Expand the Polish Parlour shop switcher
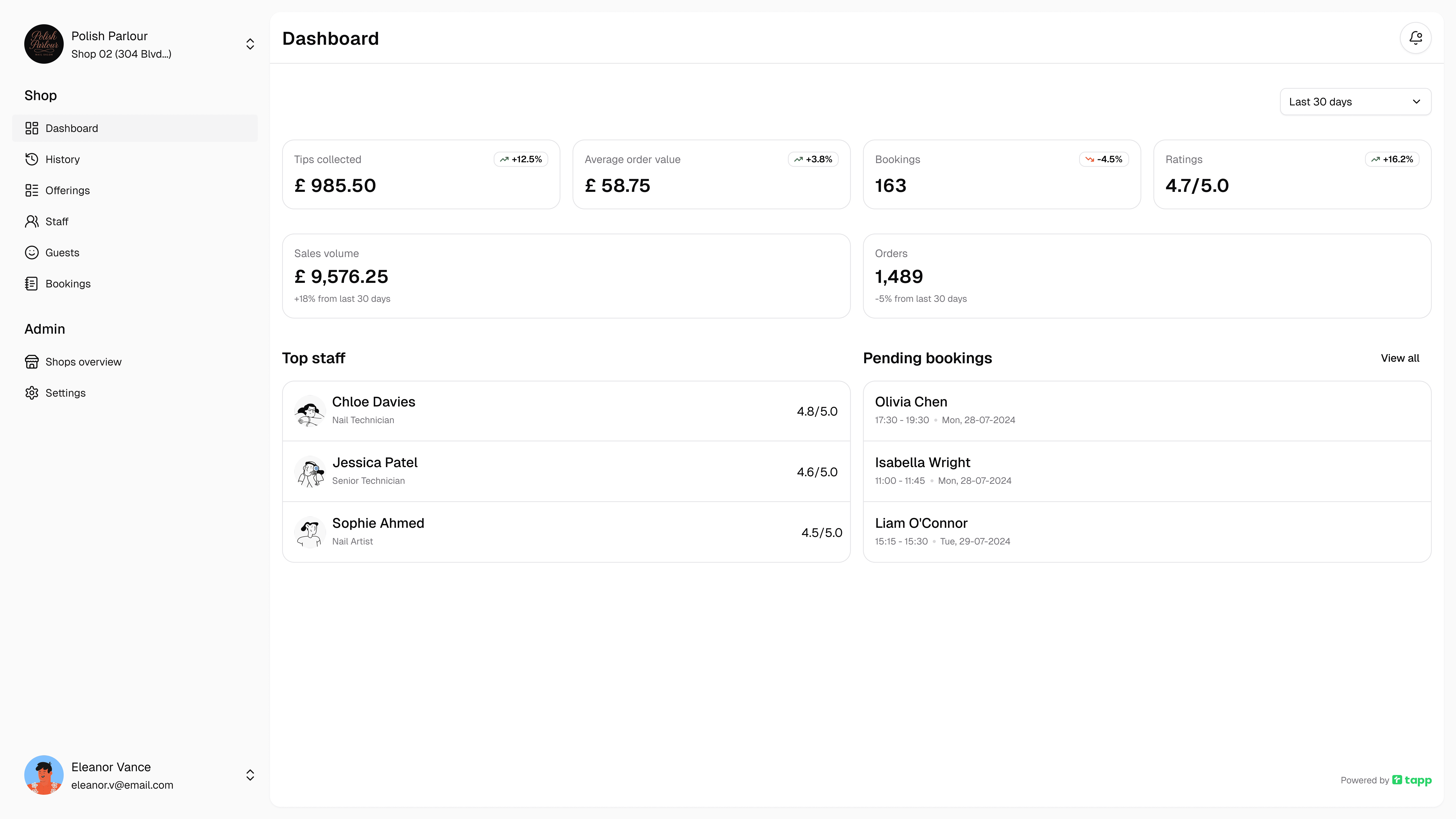1456x819 pixels. (250, 44)
